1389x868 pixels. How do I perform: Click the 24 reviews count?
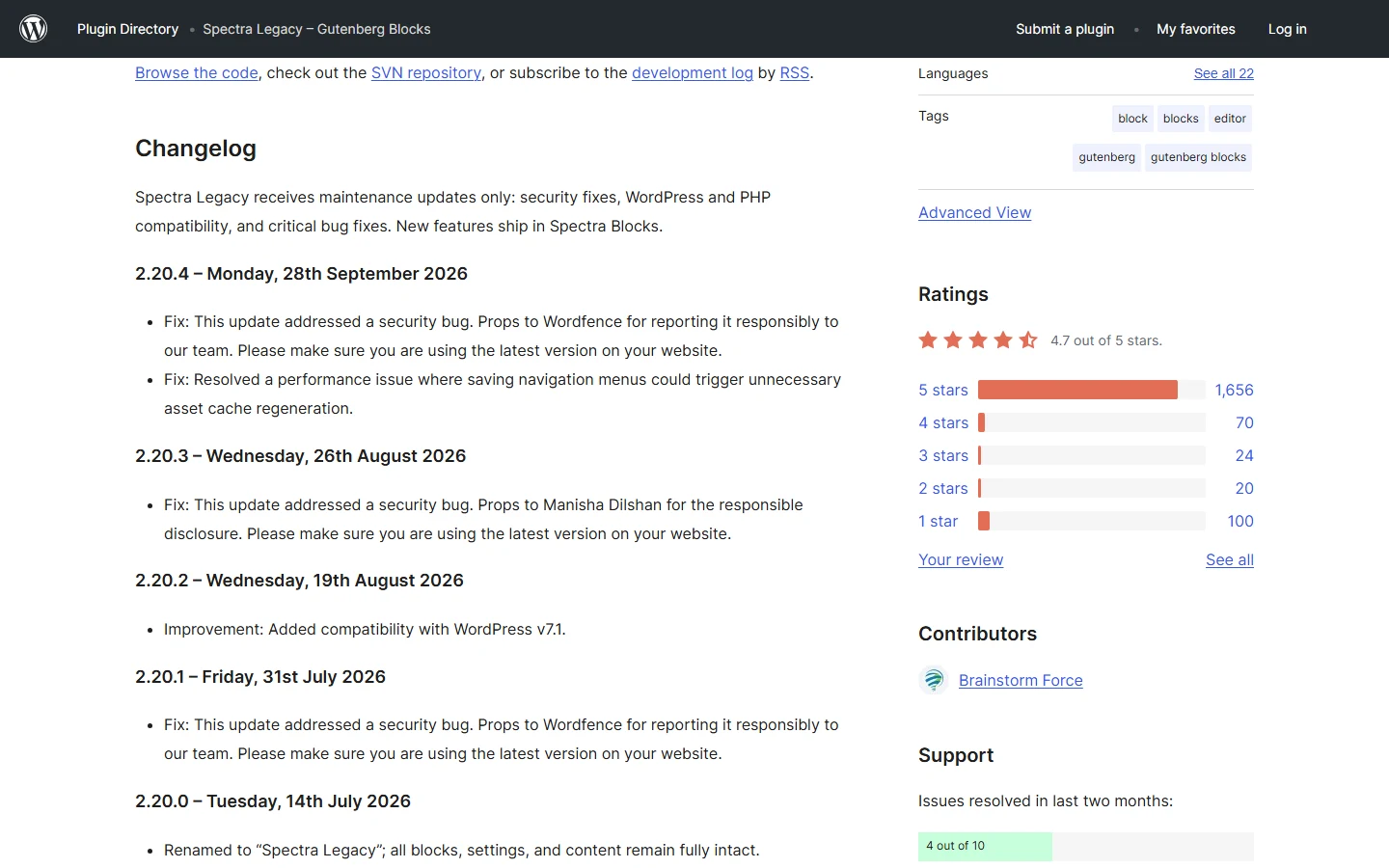tap(1244, 455)
